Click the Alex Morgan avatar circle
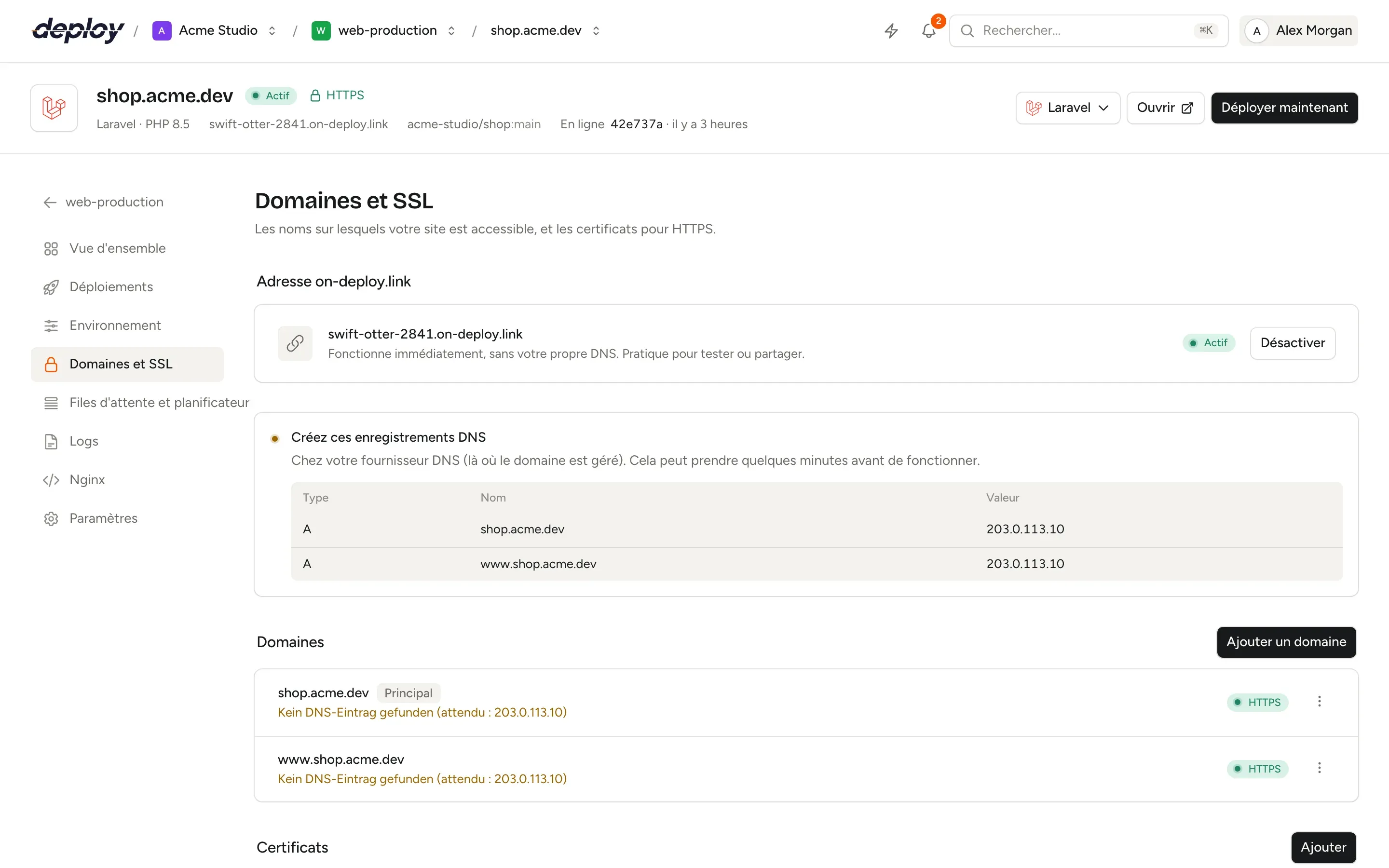1389x868 pixels. click(1256, 30)
